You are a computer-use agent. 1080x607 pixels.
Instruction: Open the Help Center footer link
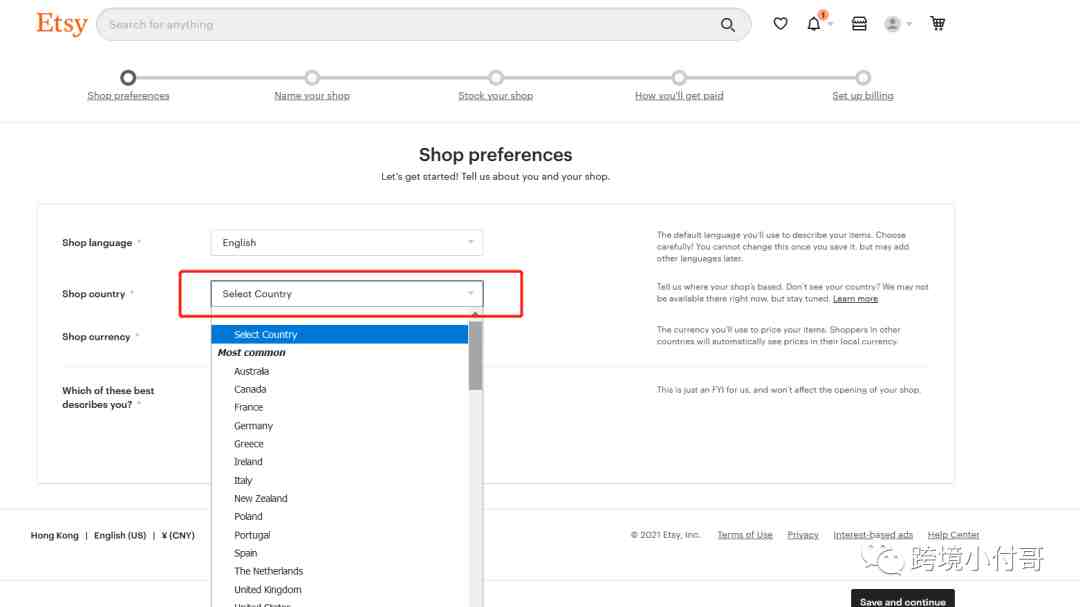[953, 535]
